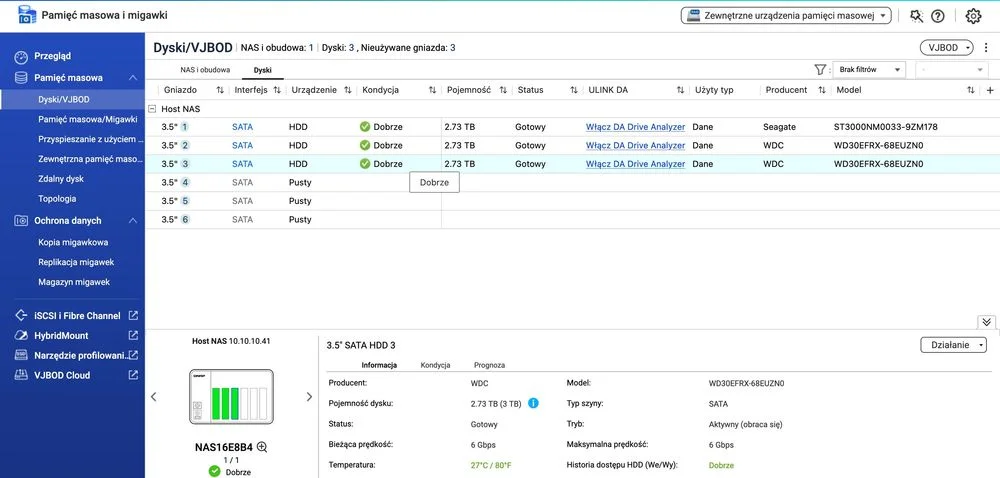Open the wrench settings tool icon
Viewport: 1000px width, 478px height.
916,16
